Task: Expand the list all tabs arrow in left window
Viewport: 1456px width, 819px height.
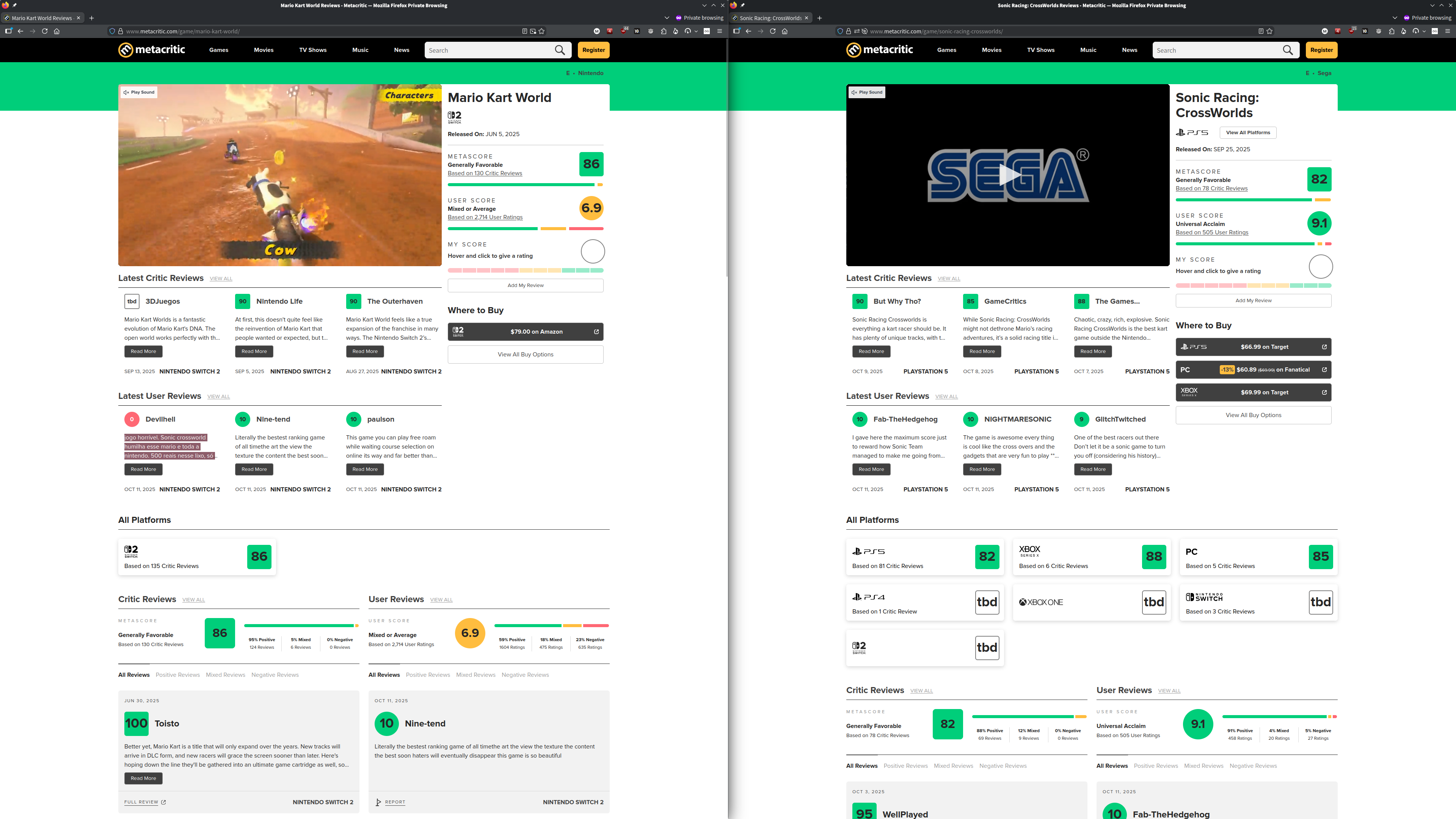Action: tap(667, 18)
